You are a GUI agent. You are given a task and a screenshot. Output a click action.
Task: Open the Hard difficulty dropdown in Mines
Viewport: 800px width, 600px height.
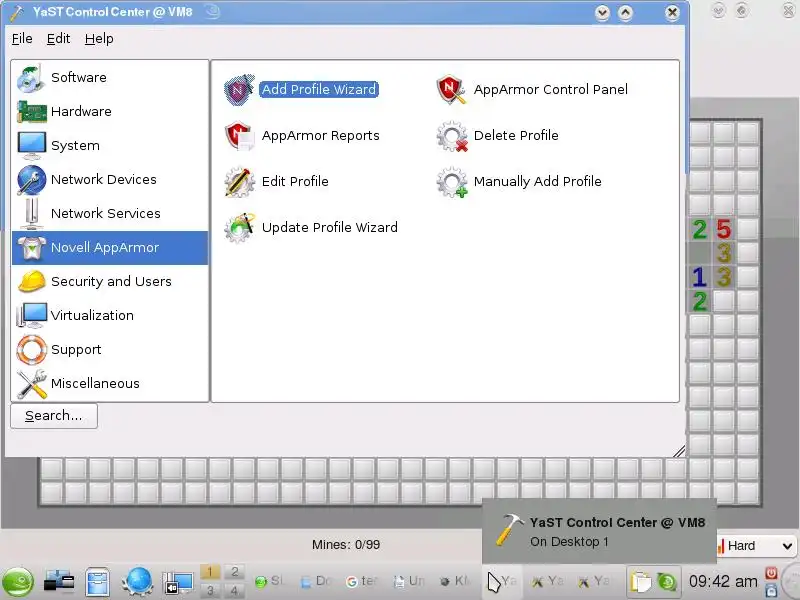[755, 546]
